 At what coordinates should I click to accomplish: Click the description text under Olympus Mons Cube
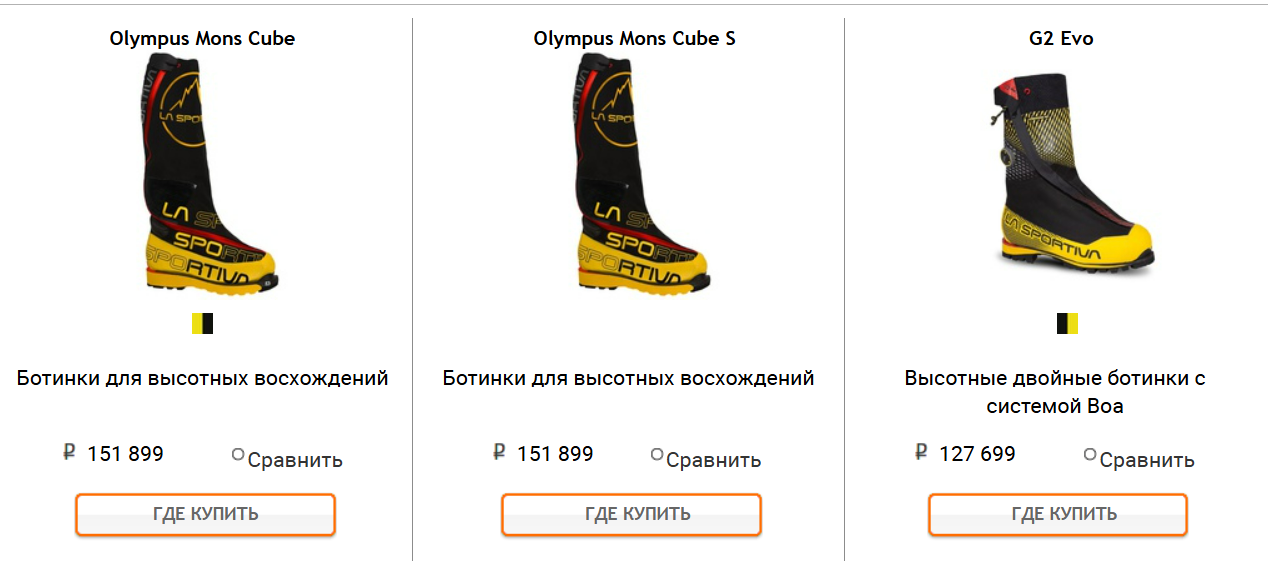(202, 379)
